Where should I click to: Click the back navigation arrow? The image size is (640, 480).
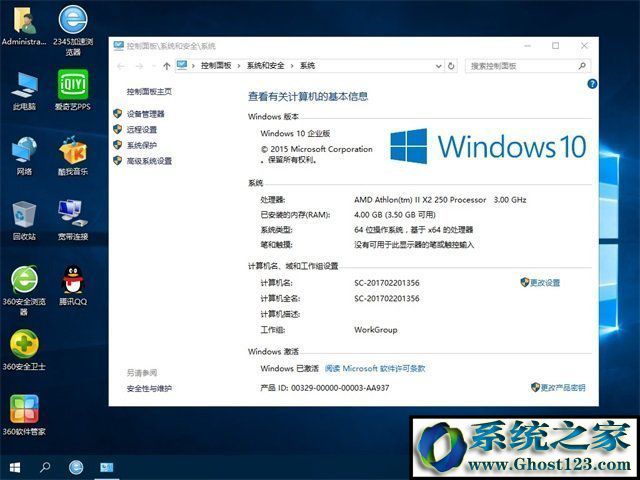[x=121, y=66]
